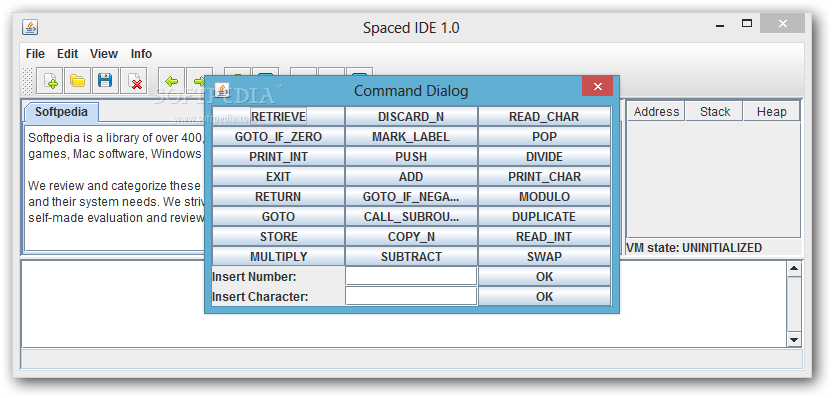Click the SWAP command button
This screenshot has width=832, height=398.
(544, 256)
